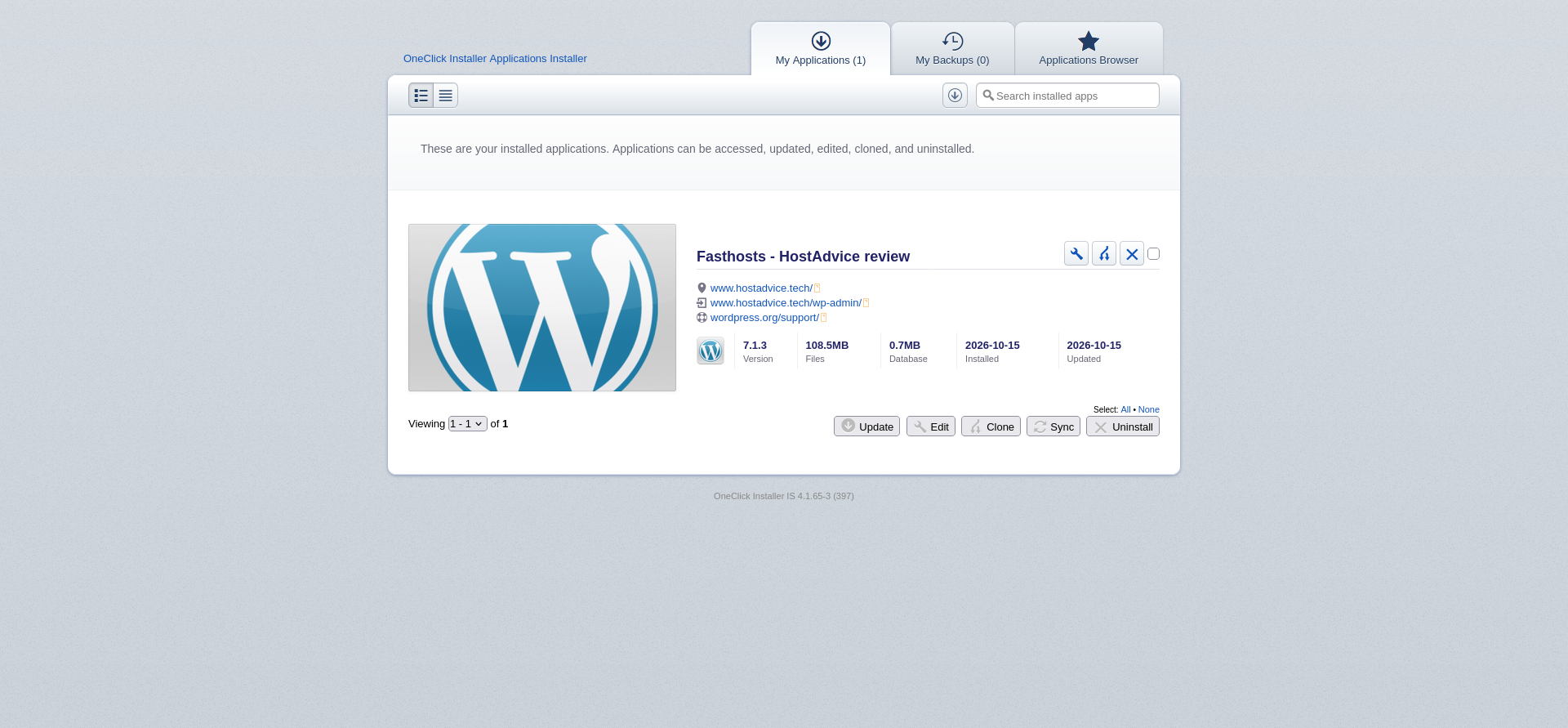The height and width of the screenshot is (728, 1568).
Task: Open Applications Browser tab
Action: click(x=1089, y=49)
